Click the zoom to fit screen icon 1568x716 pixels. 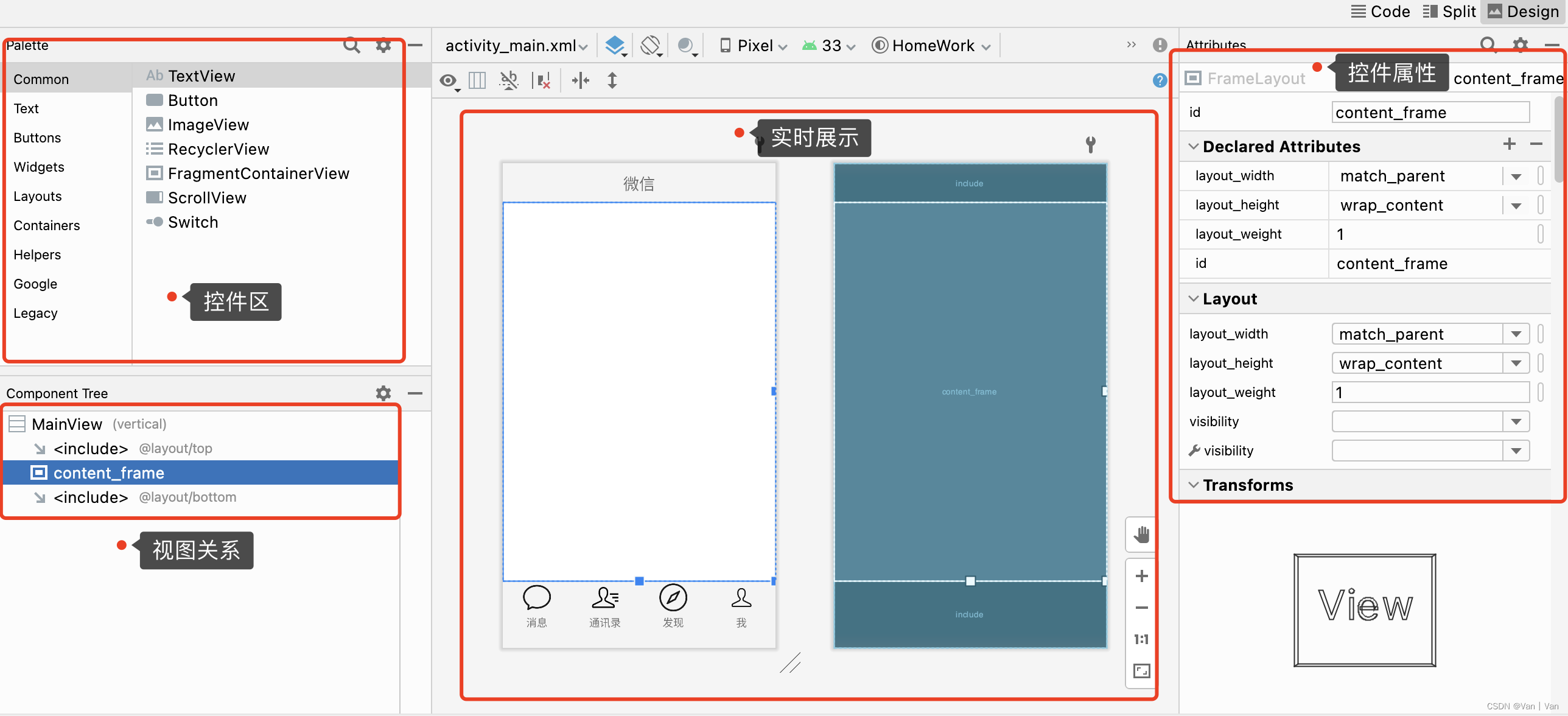point(1141,671)
